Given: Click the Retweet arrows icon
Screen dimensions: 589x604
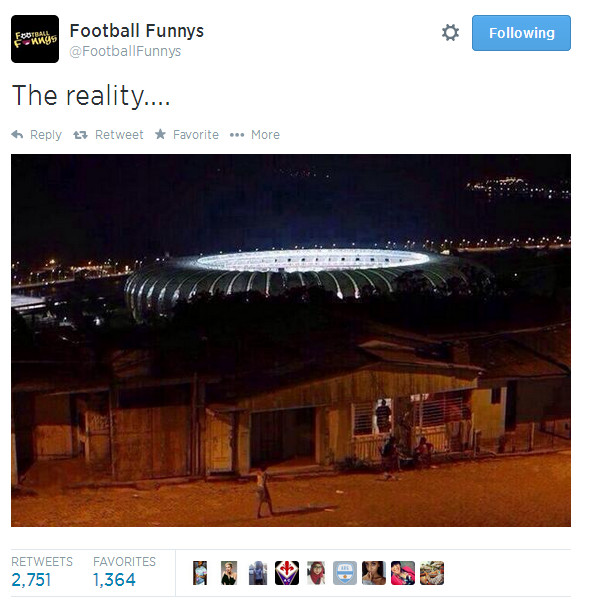Looking at the screenshot, I should click(x=81, y=135).
